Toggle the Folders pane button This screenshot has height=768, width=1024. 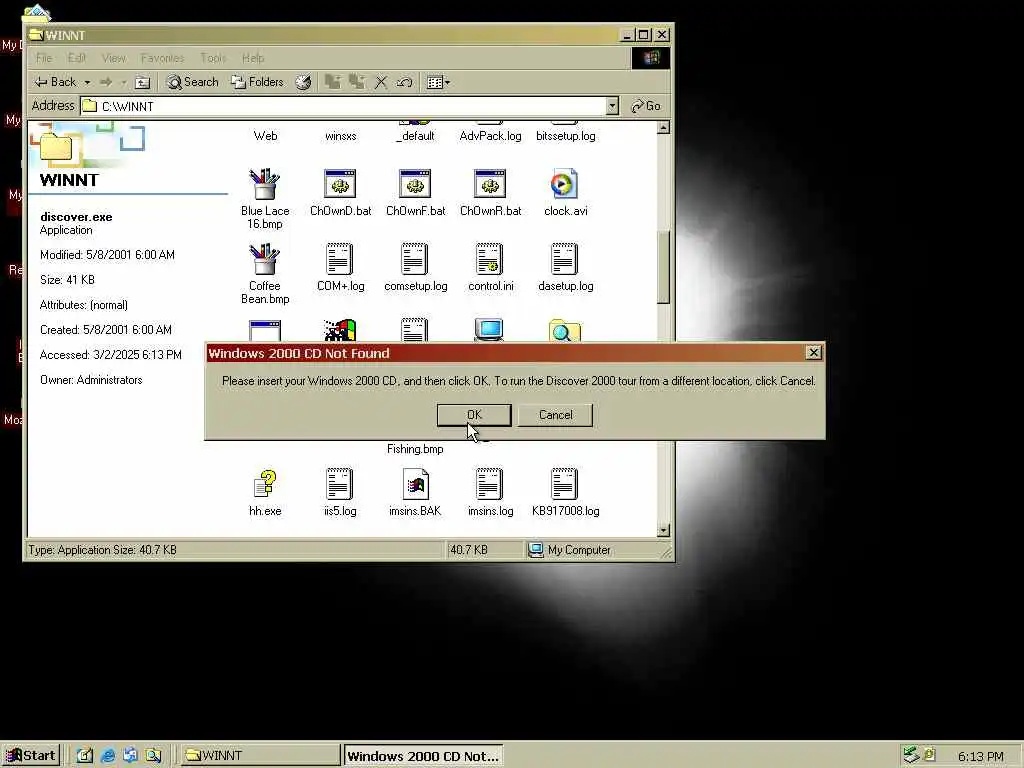(x=258, y=82)
